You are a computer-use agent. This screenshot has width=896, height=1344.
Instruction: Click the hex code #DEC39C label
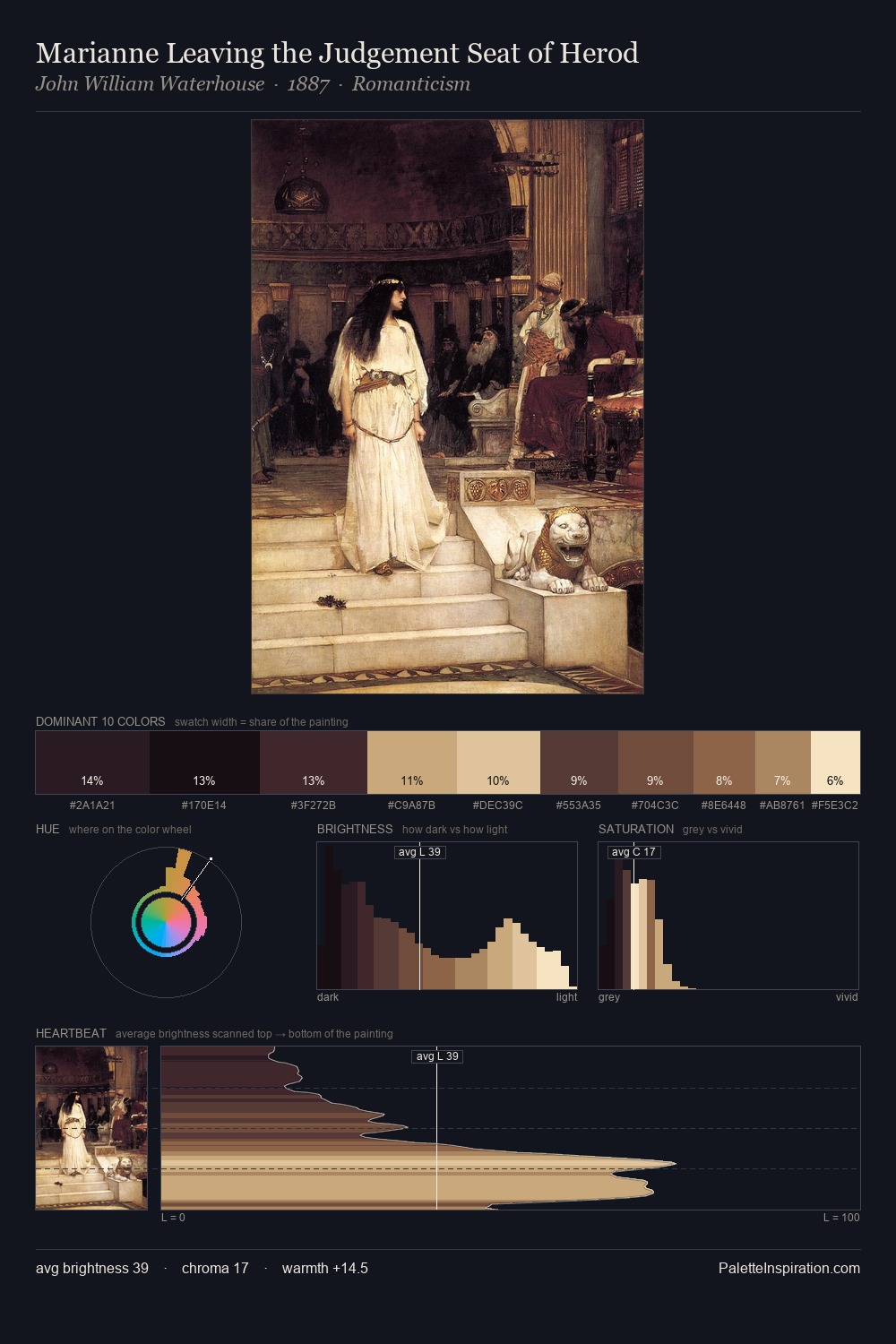pos(498,806)
